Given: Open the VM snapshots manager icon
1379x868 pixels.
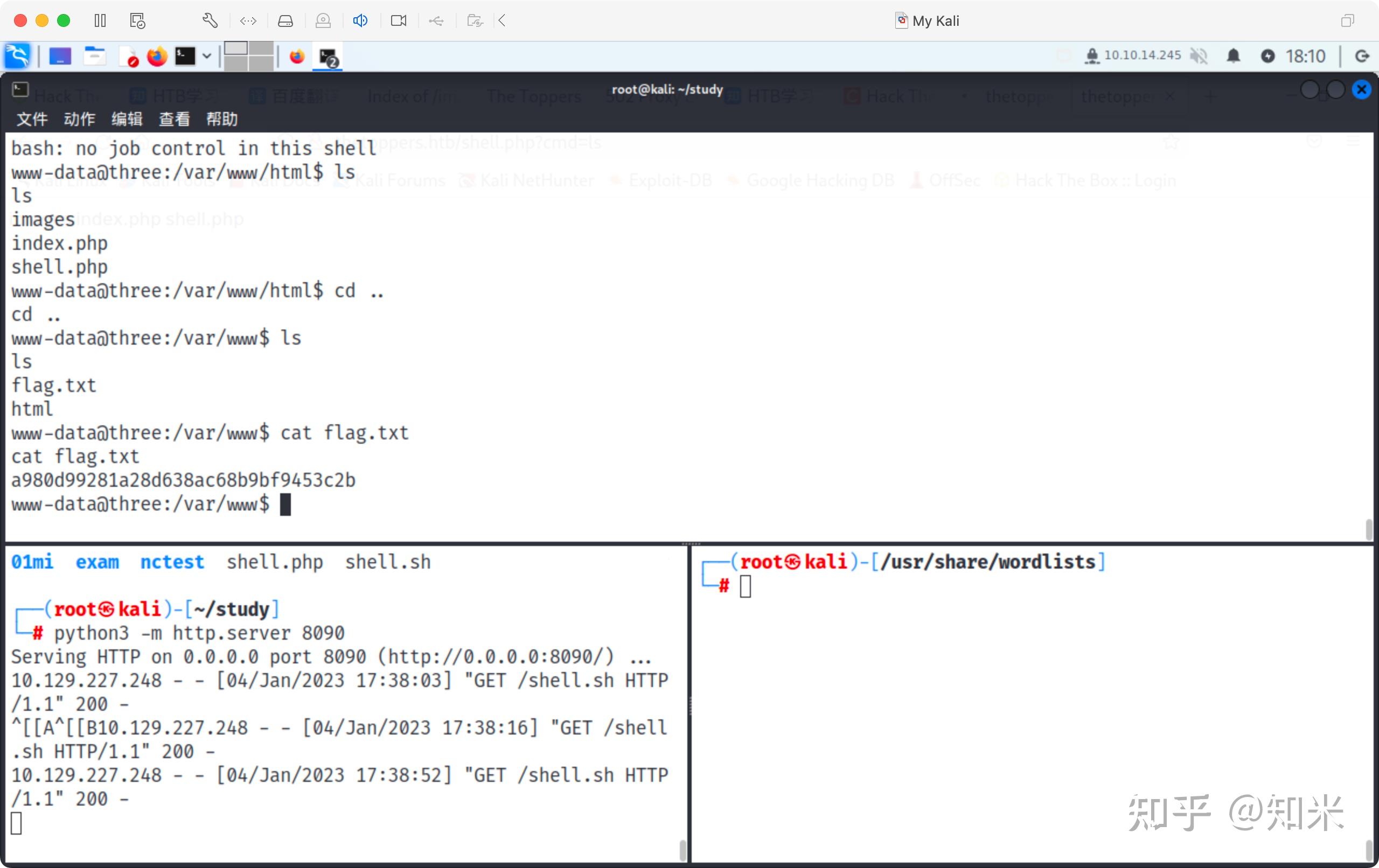Looking at the screenshot, I should pos(137,21).
